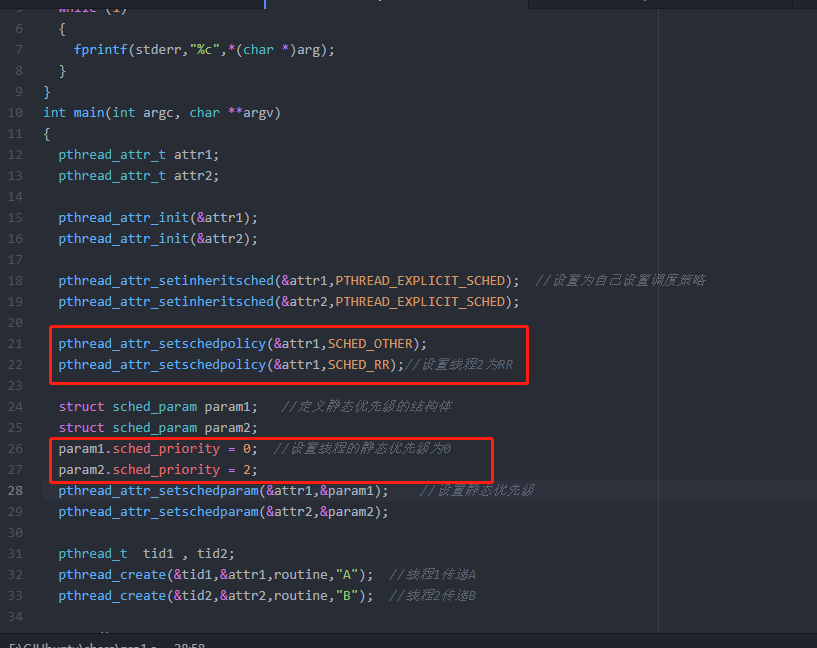
Task: Click the attr2 declaration on line 13
Action: click(193, 176)
